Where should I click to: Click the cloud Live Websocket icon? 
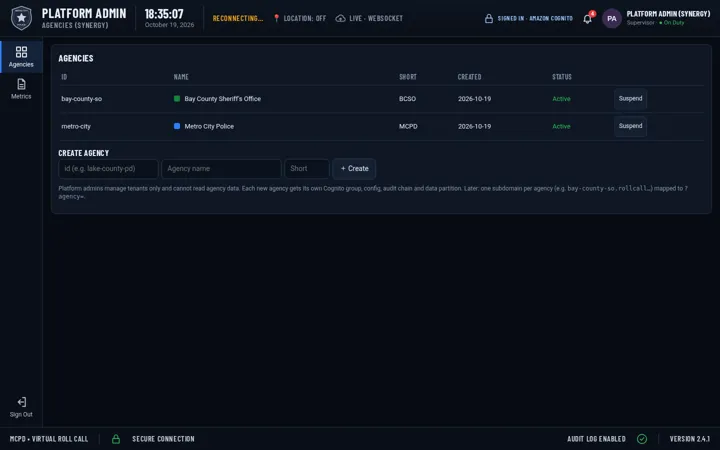pos(340,18)
